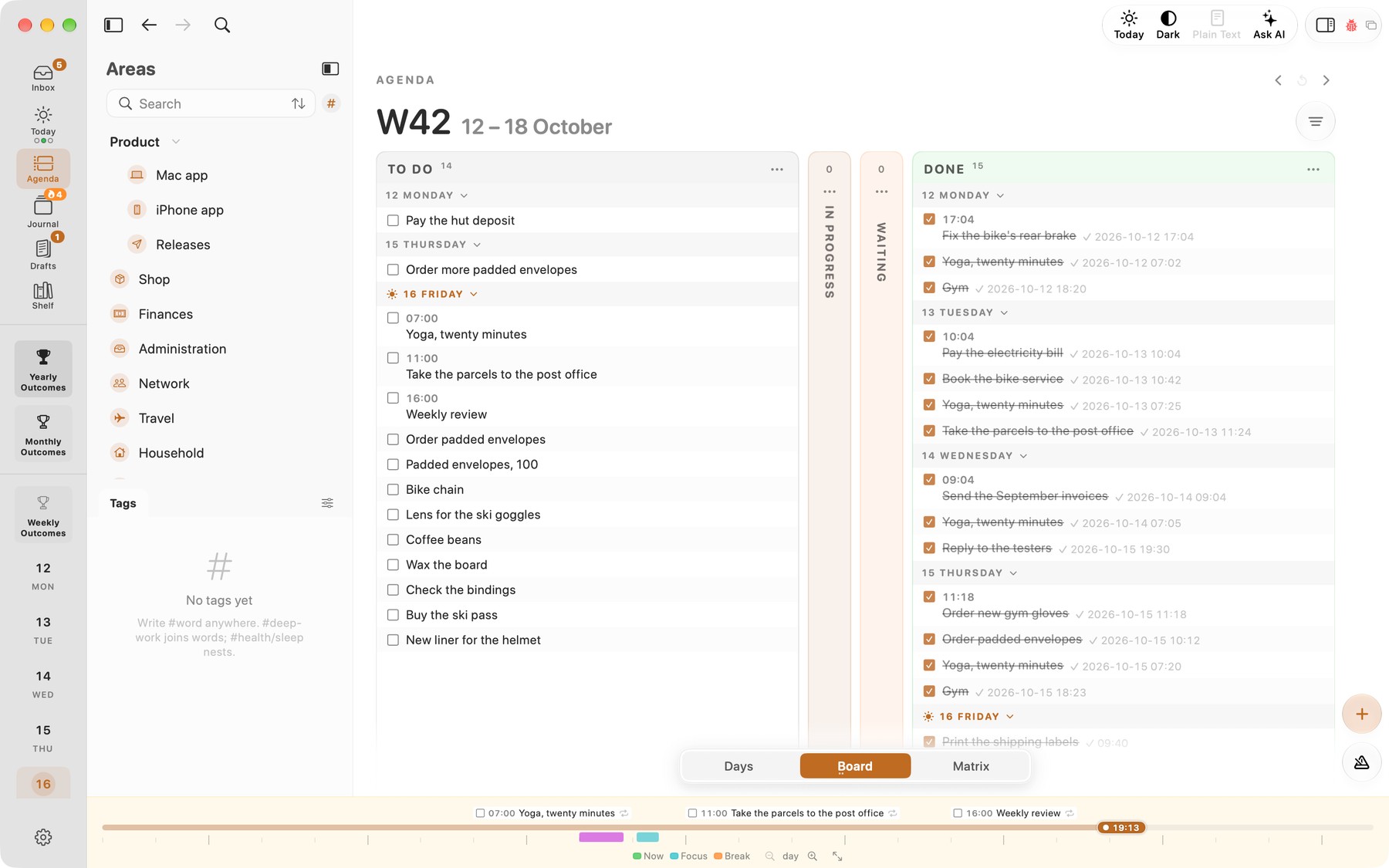Viewport: 1389px width, 868px height.
Task: Open the Inbox in the sidebar
Action: [43, 77]
